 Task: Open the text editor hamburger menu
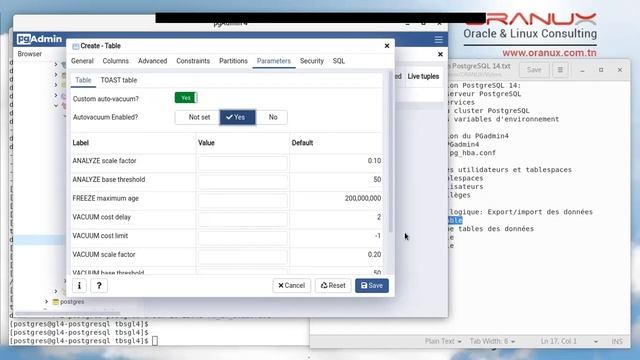[x=560, y=70]
